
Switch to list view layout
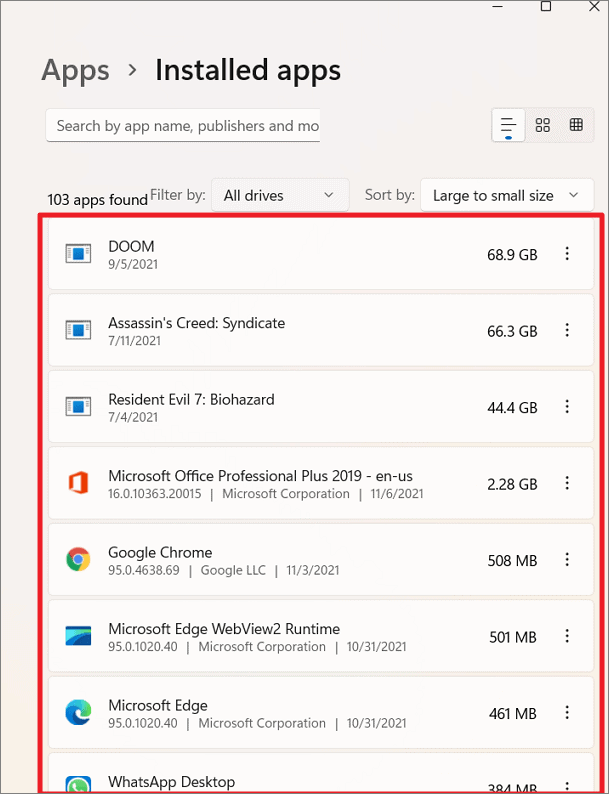tap(508, 125)
